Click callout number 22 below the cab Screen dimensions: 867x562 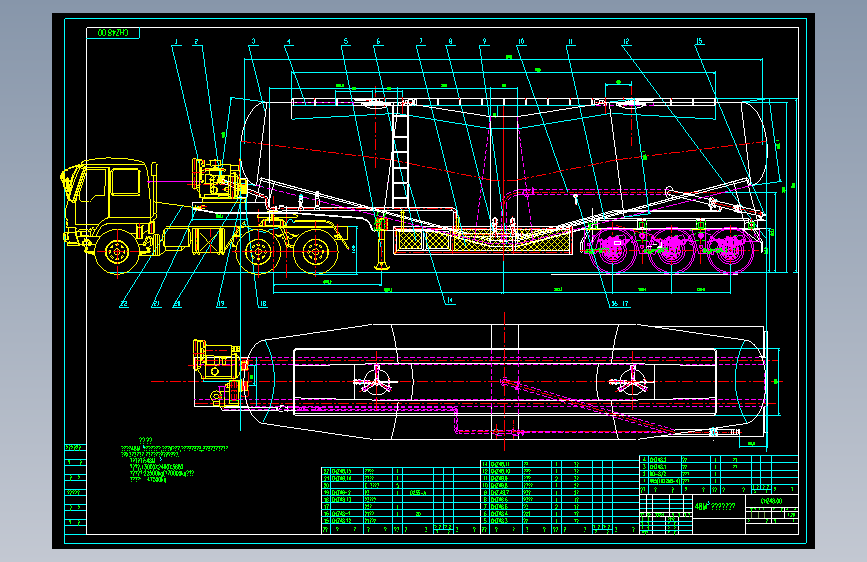point(124,304)
